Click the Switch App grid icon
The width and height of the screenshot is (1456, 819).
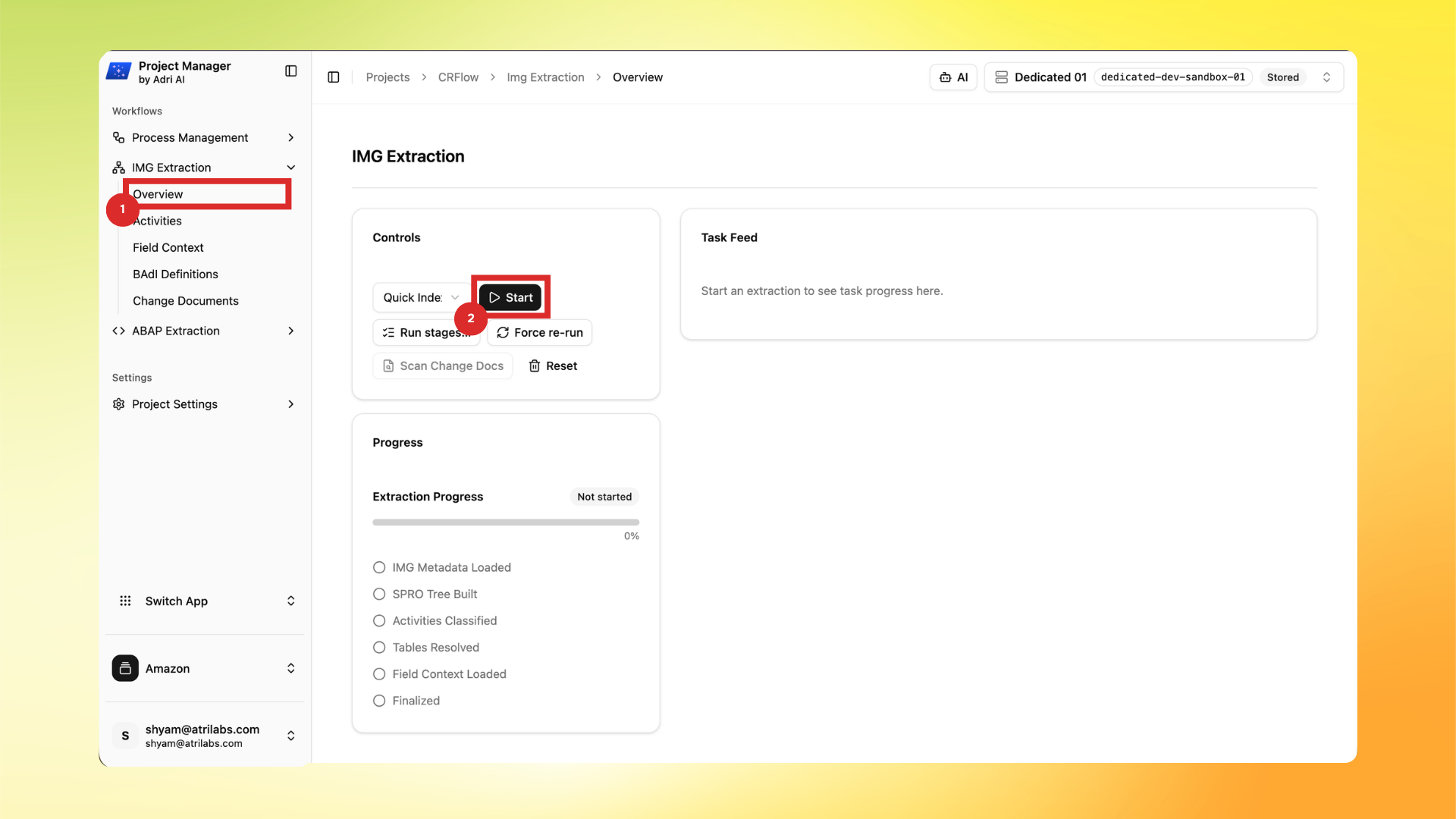pos(125,601)
